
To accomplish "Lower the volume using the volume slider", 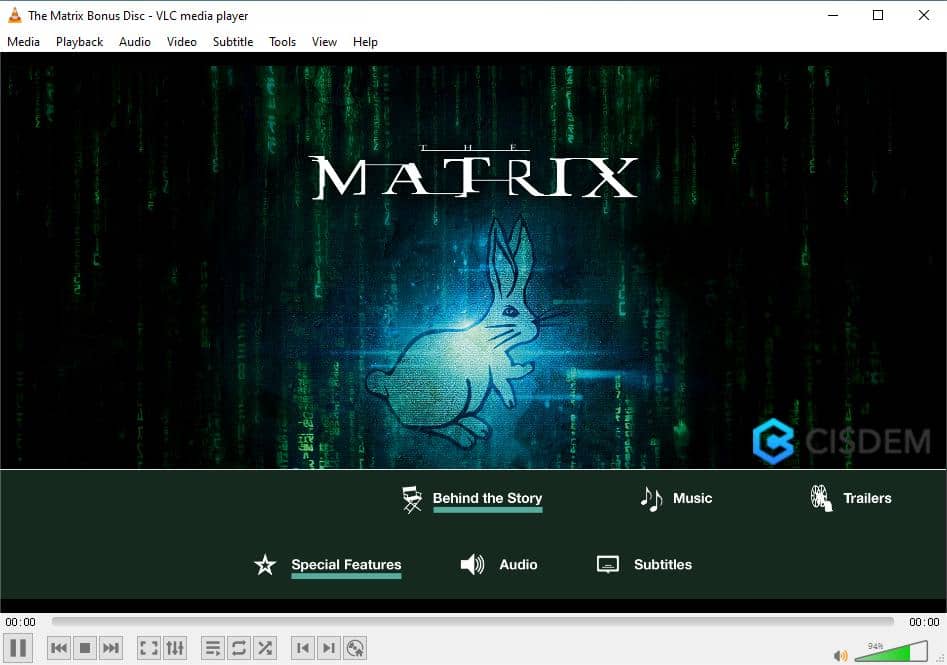I will [x=872, y=654].
